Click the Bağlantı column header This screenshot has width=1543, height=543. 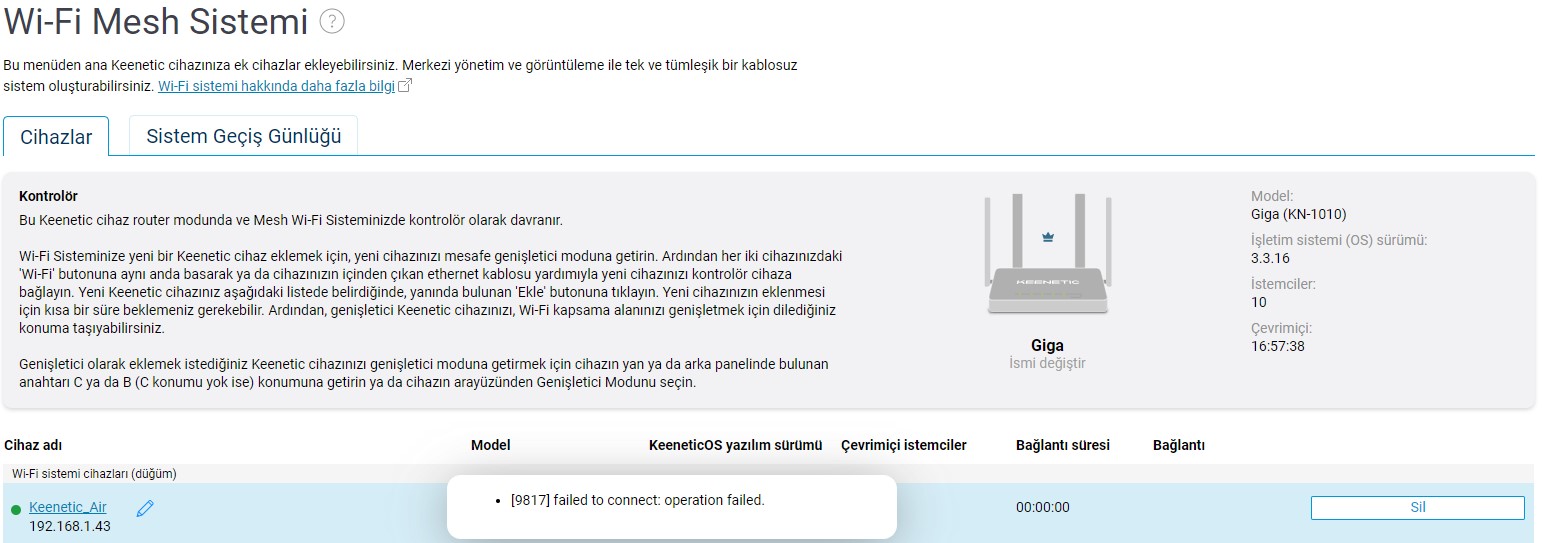pyautogui.click(x=1179, y=445)
